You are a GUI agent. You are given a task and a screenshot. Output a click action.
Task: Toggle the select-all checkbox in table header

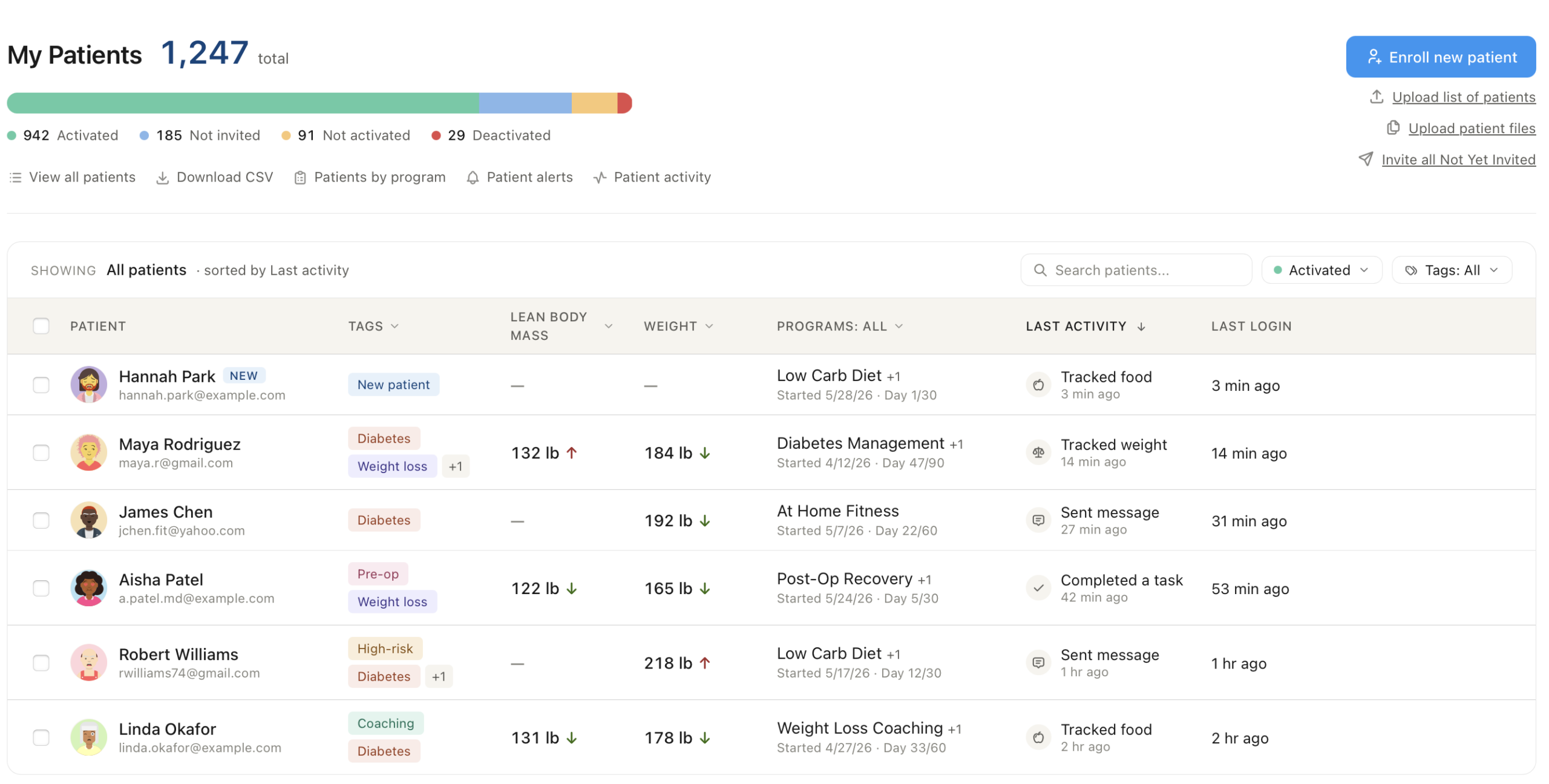[41, 326]
